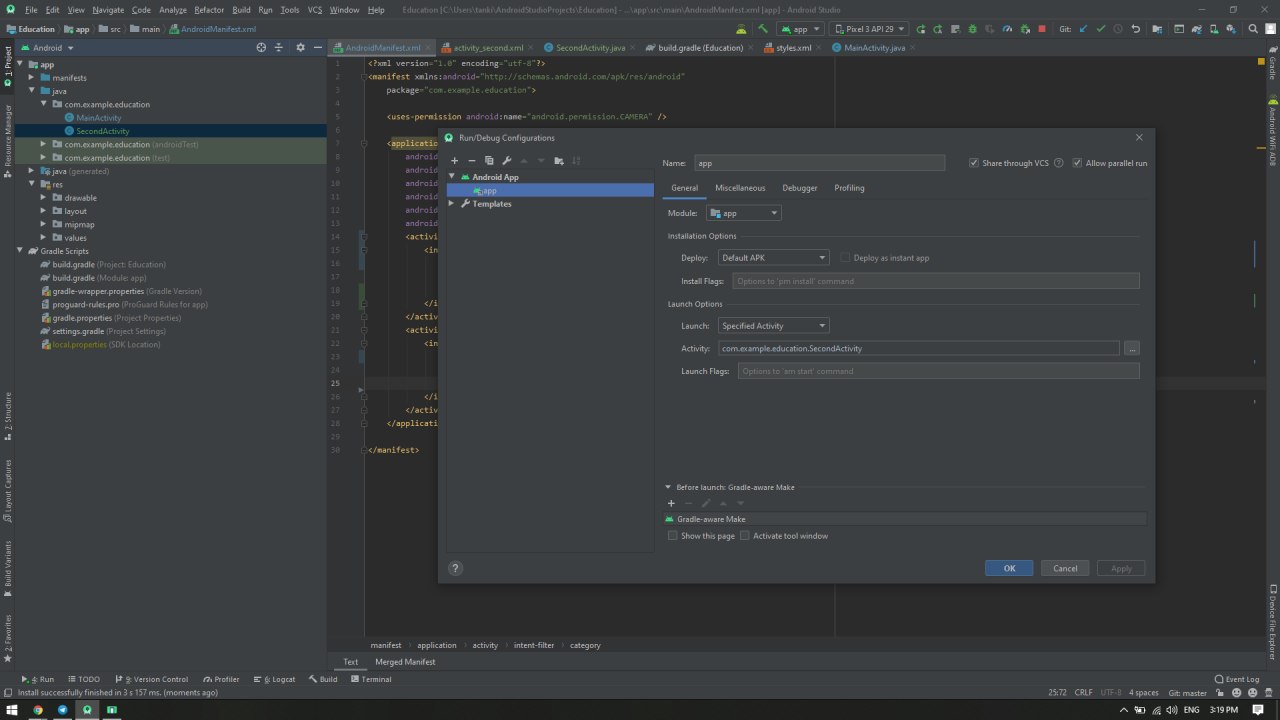Image resolution: width=1280 pixels, height=720 pixels.
Task: Switch to the Profiling tab
Action: pyautogui.click(x=849, y=188)
